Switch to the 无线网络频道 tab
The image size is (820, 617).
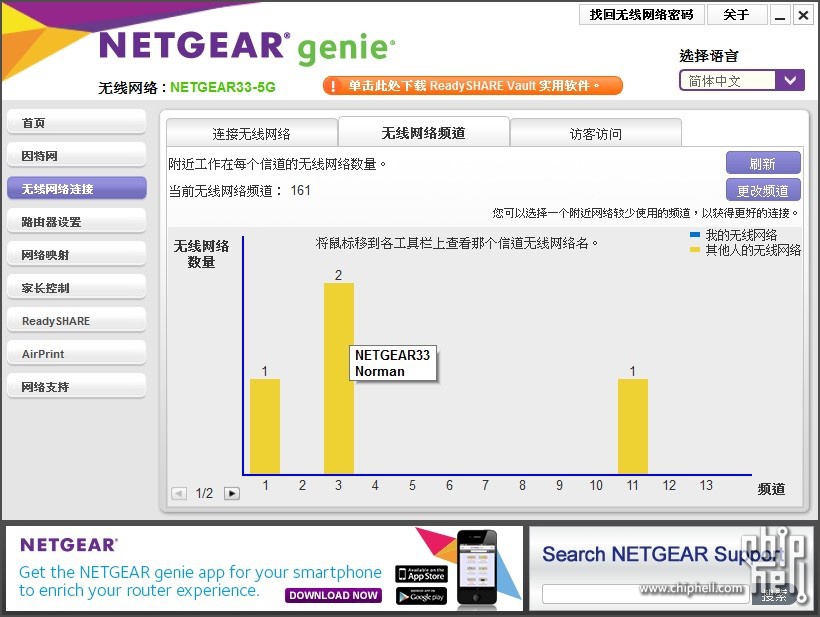(424, 133)
